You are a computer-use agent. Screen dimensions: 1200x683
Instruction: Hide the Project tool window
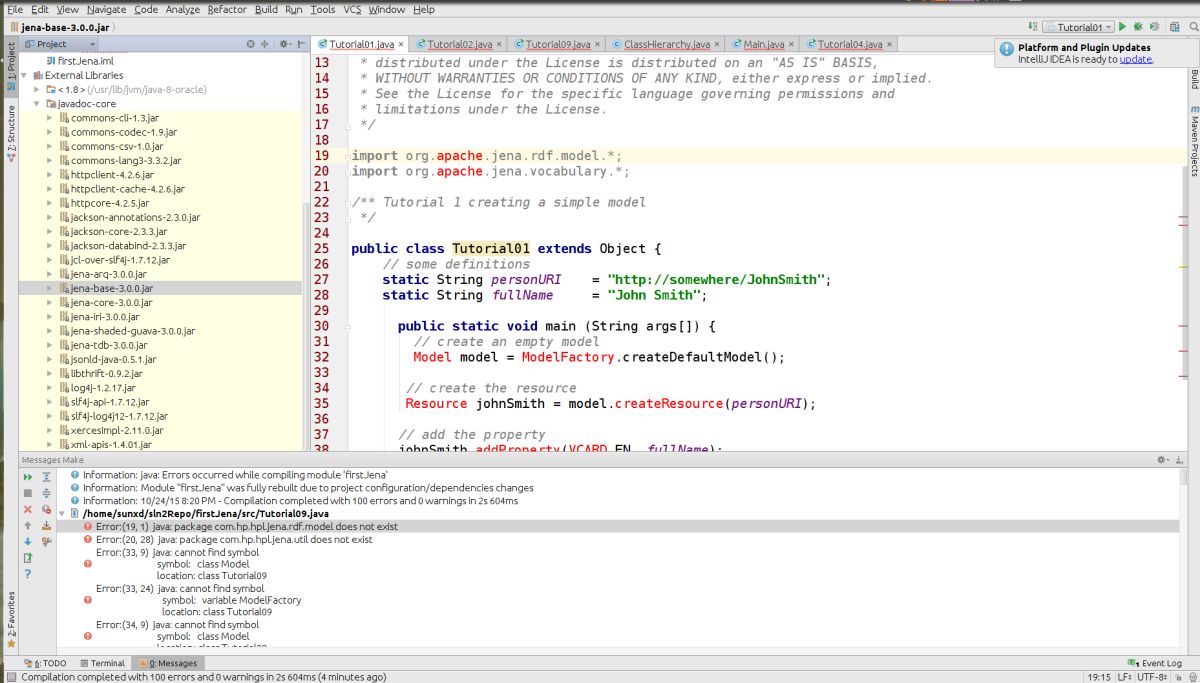coord(300,44)
